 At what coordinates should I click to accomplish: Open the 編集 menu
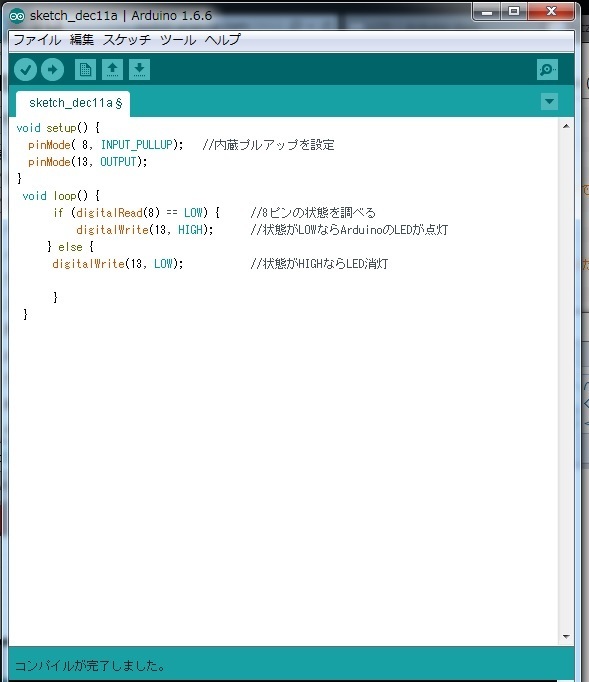point(82,40)
